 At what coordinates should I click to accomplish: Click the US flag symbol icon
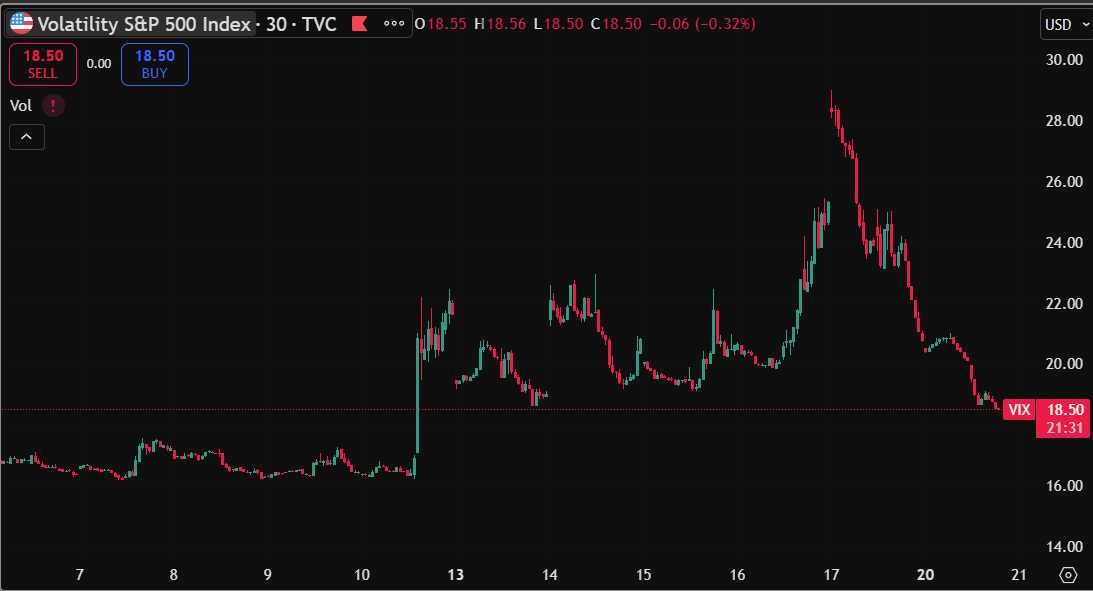(x=22, y=24)
